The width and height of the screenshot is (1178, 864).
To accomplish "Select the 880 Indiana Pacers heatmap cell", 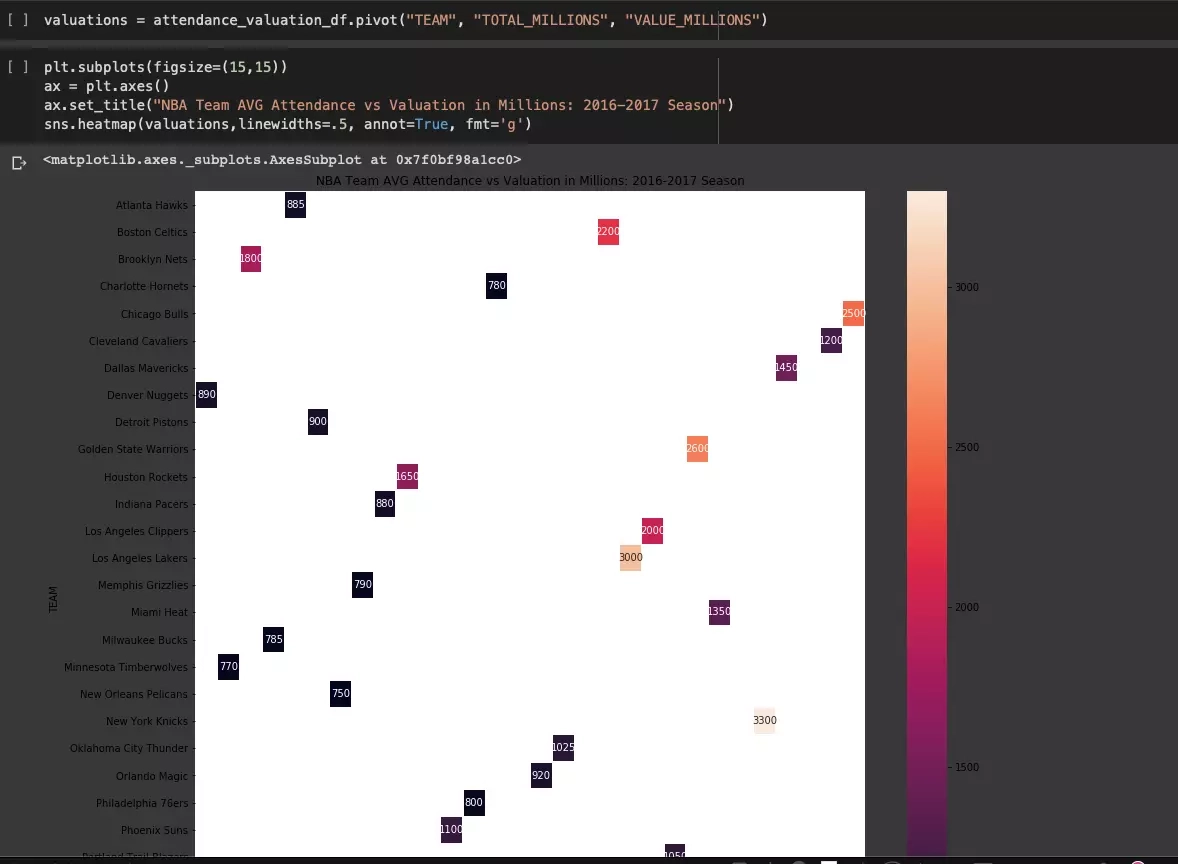I will pyautogui.click(x=385, y=503).
